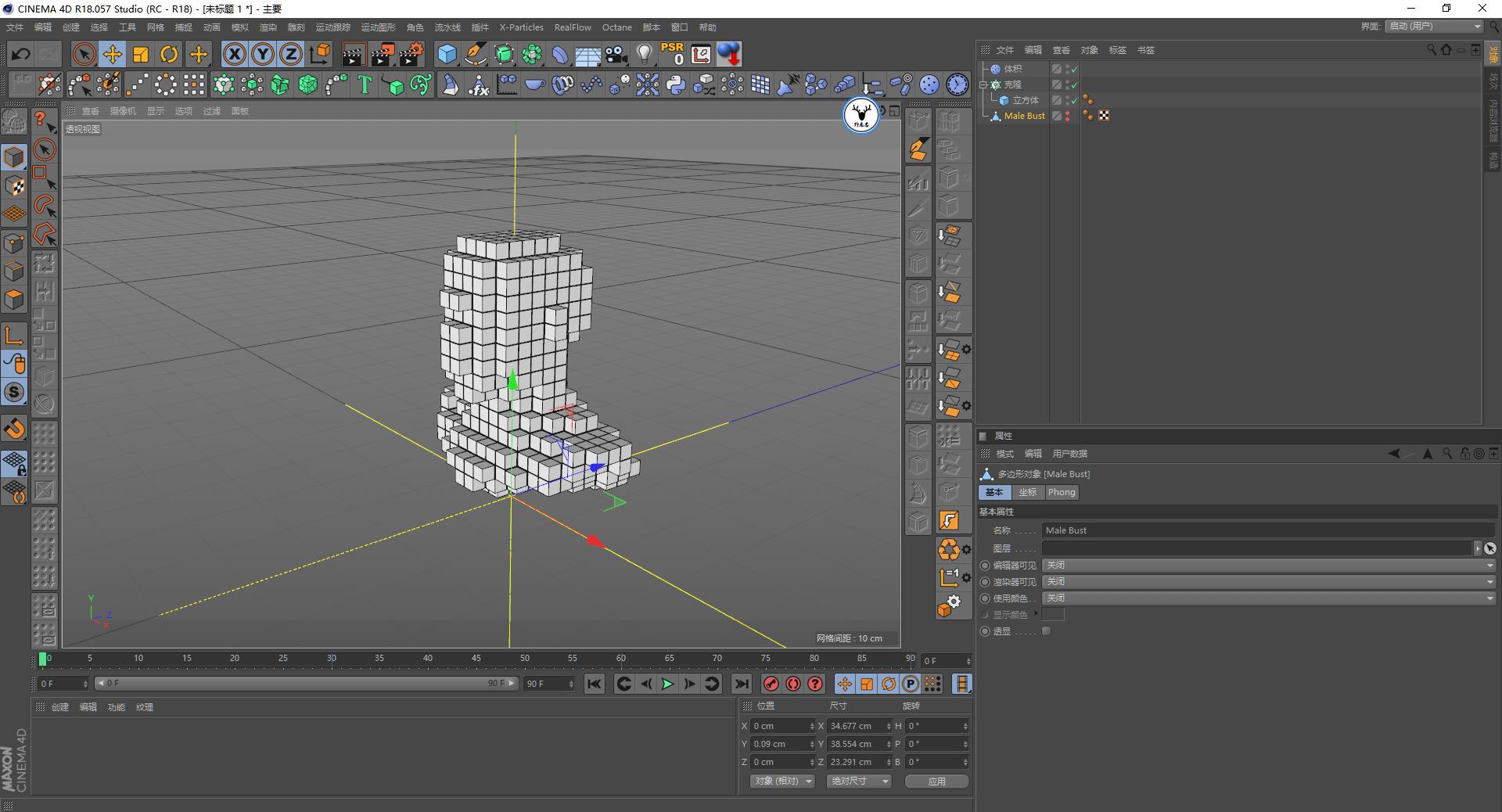
Task: Select the Scale tool
Action: coord(141,54)
